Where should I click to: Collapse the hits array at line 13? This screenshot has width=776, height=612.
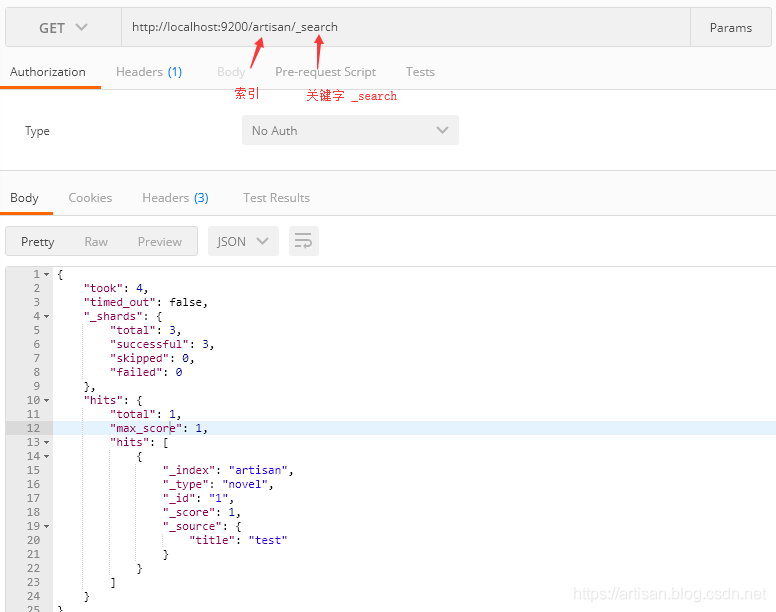pos(46,442)
